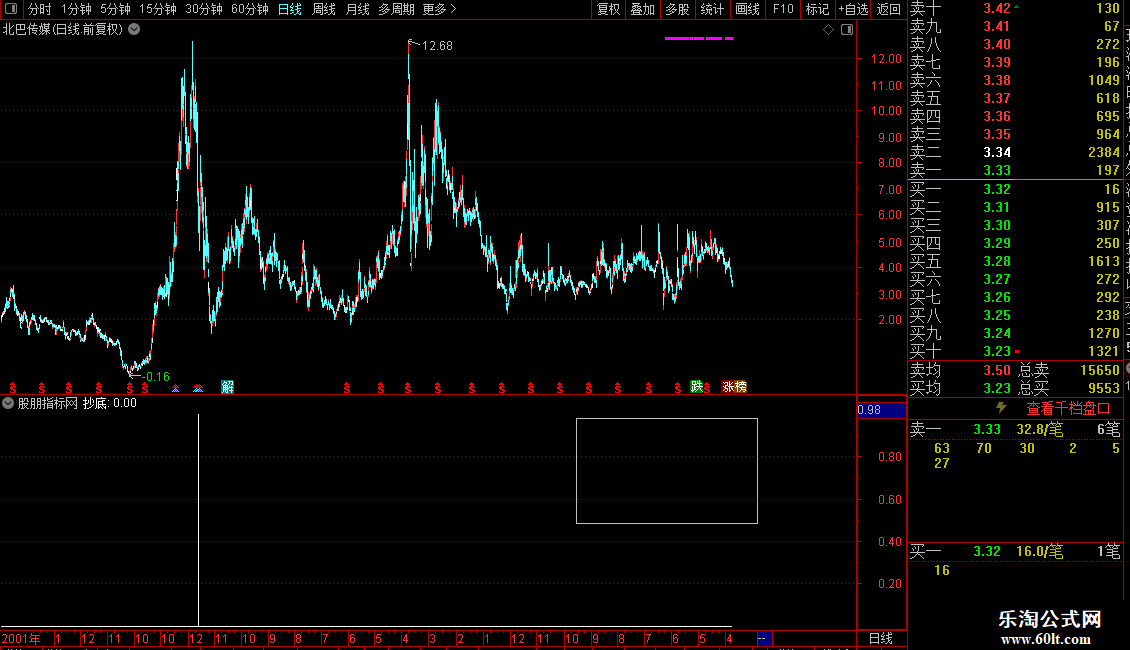Click the double blue arrow signal marker
Image resolution: width=1130 pixels, height=650 pixels.
click(x=197, y=388)
